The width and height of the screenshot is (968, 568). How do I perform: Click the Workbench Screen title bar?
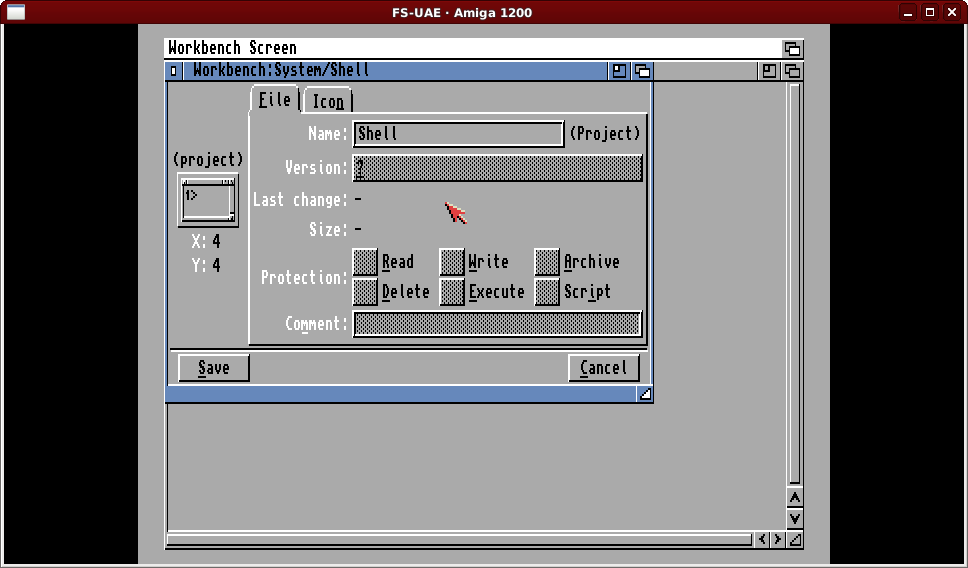[473, 48]
